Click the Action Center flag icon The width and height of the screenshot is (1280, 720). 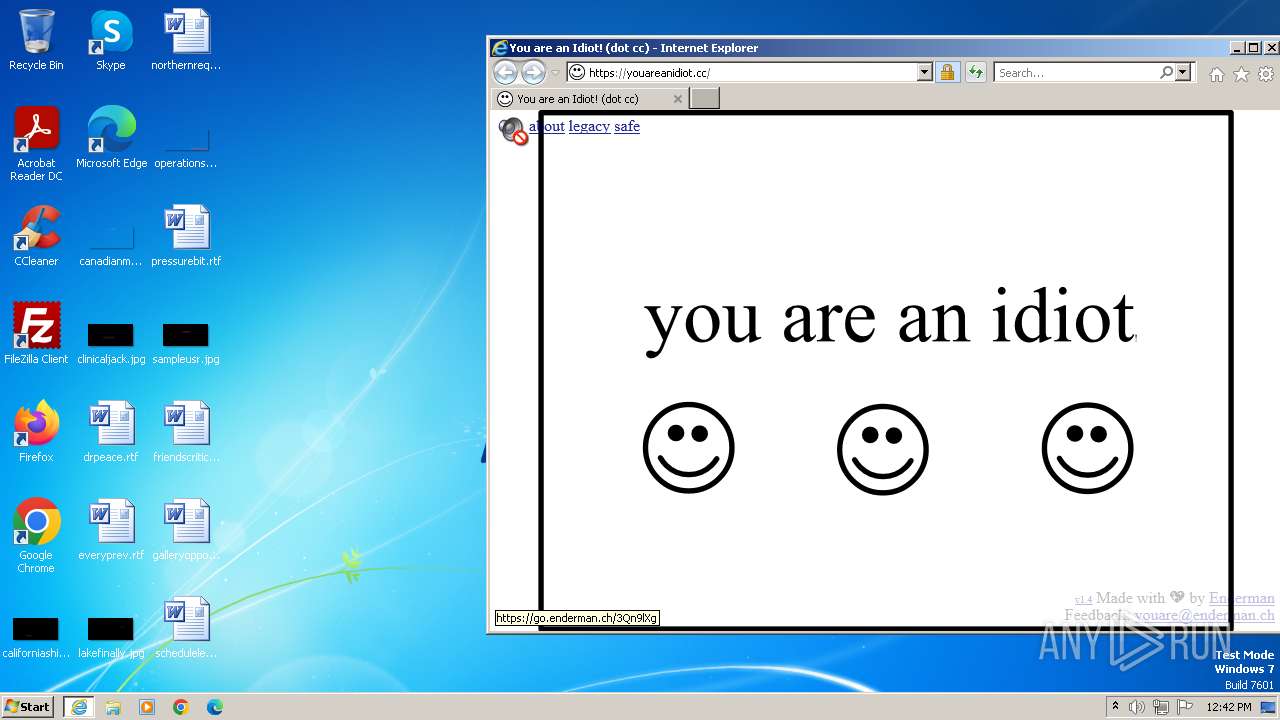[1185, 707]
